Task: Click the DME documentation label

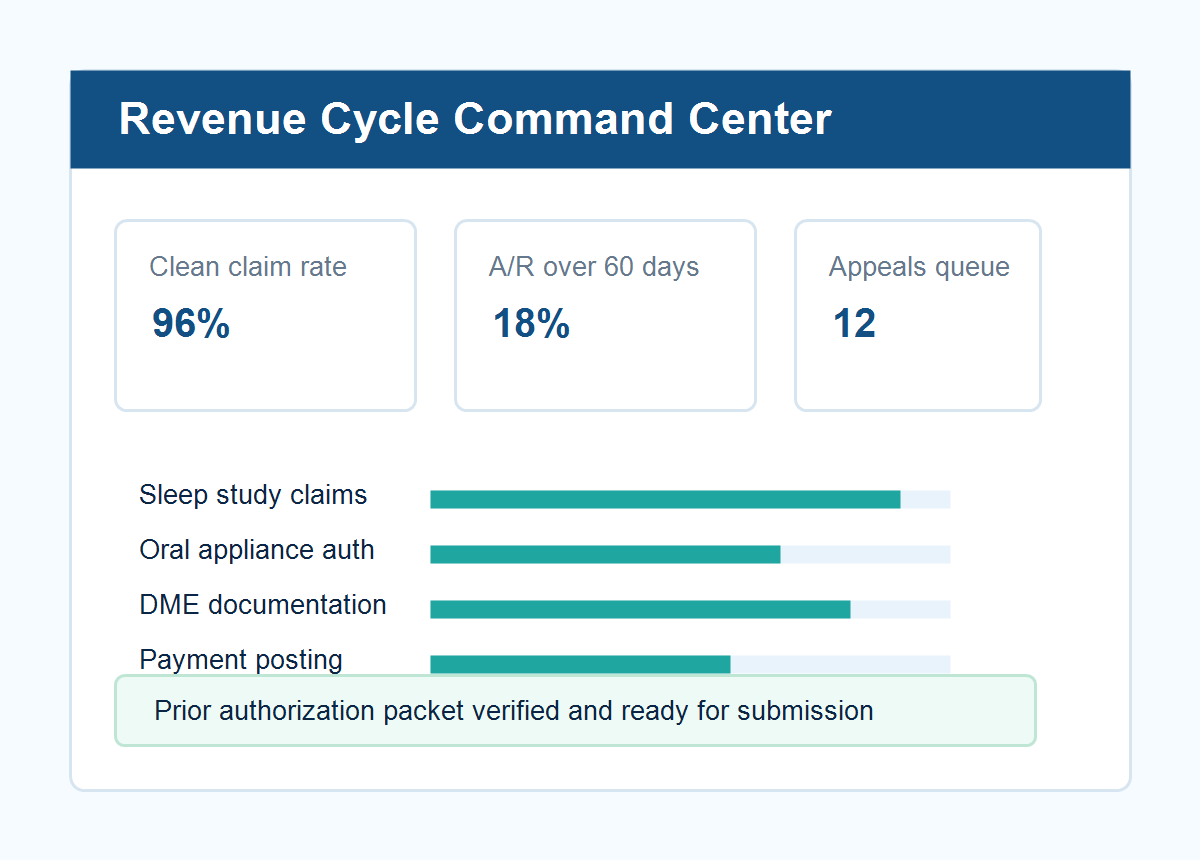Action: [x=263, y=605]
